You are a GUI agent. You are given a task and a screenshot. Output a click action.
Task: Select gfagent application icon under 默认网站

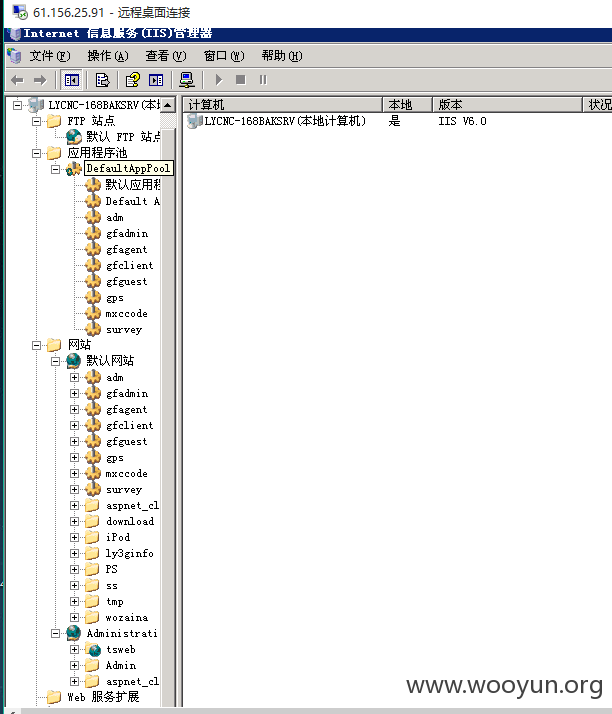[93, 409]
